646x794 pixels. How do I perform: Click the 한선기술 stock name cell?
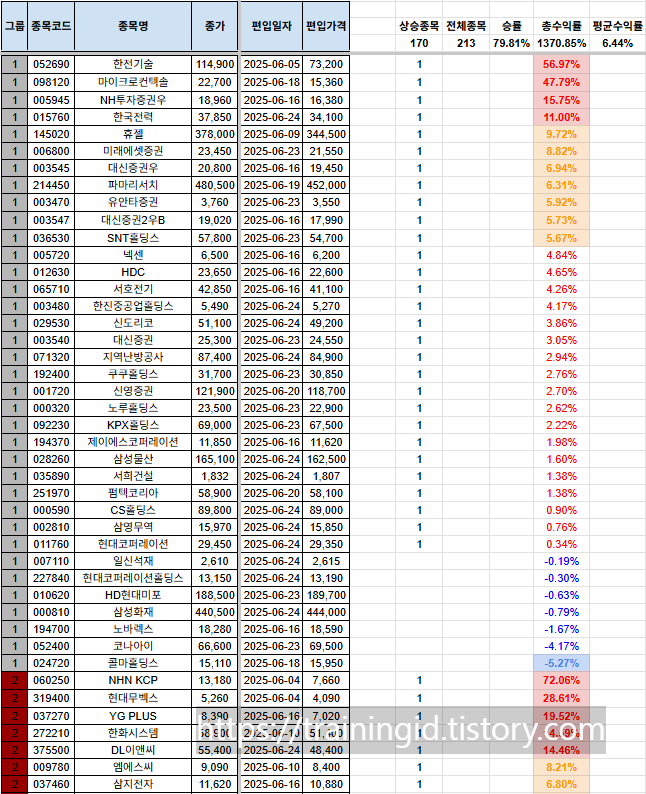point(133,64)
